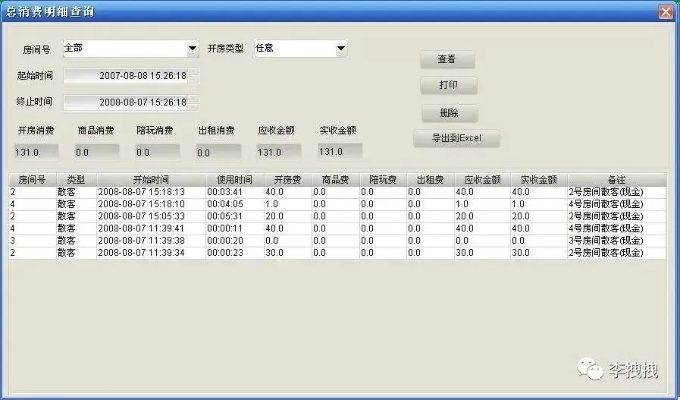Click the 打印 button
680x400 pixels.
448,85
